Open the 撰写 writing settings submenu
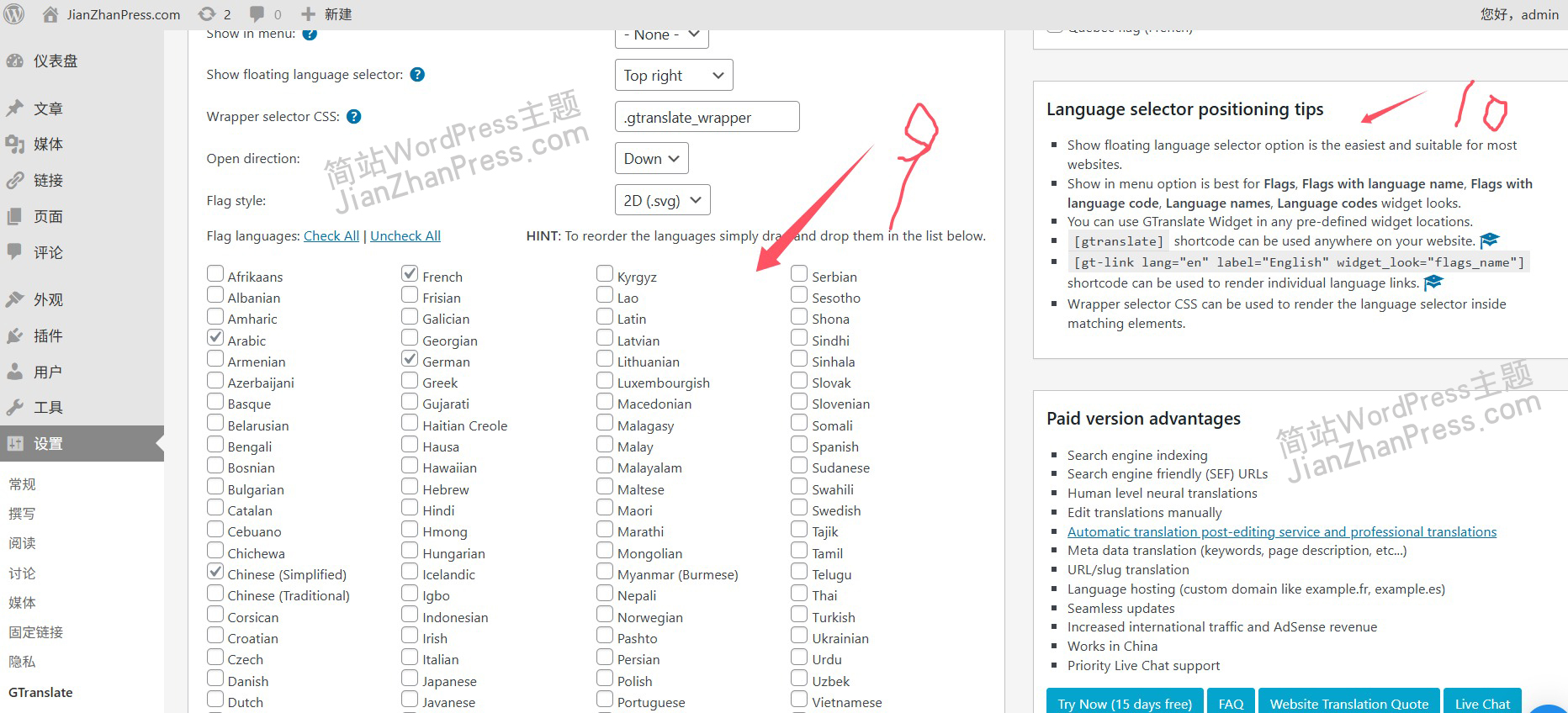Viewport: 1568px width, 713px height. [x=22, y=513]
